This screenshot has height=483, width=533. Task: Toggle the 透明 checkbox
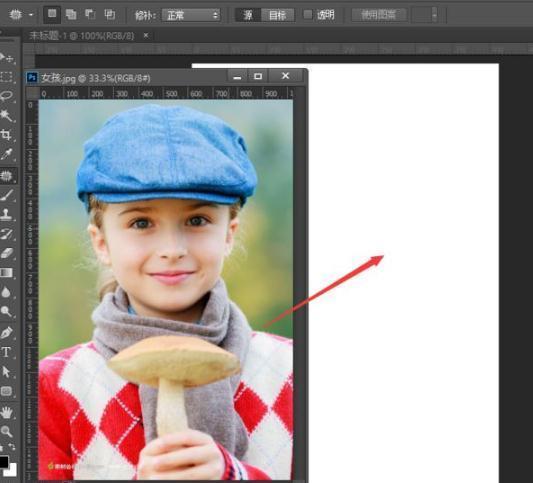click(x=308, y=15)
